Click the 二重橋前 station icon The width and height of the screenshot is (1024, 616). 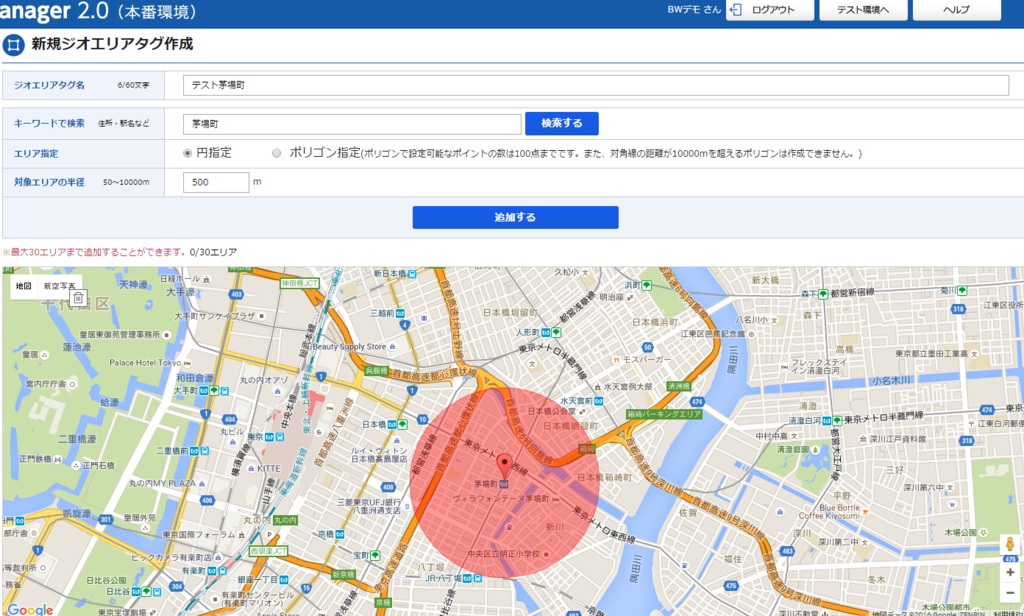[x=195, y=451]
